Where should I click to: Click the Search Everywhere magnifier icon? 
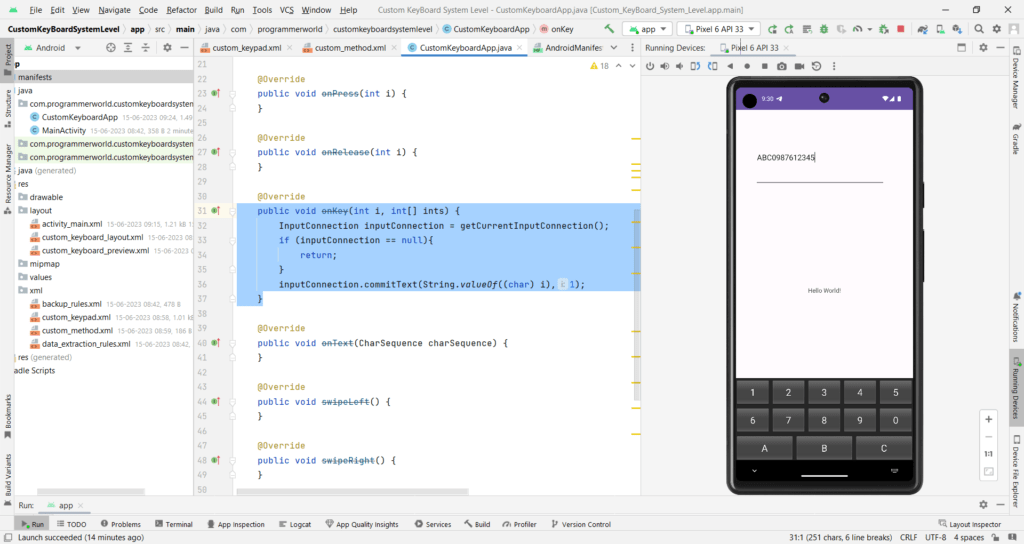click(979, 29)
